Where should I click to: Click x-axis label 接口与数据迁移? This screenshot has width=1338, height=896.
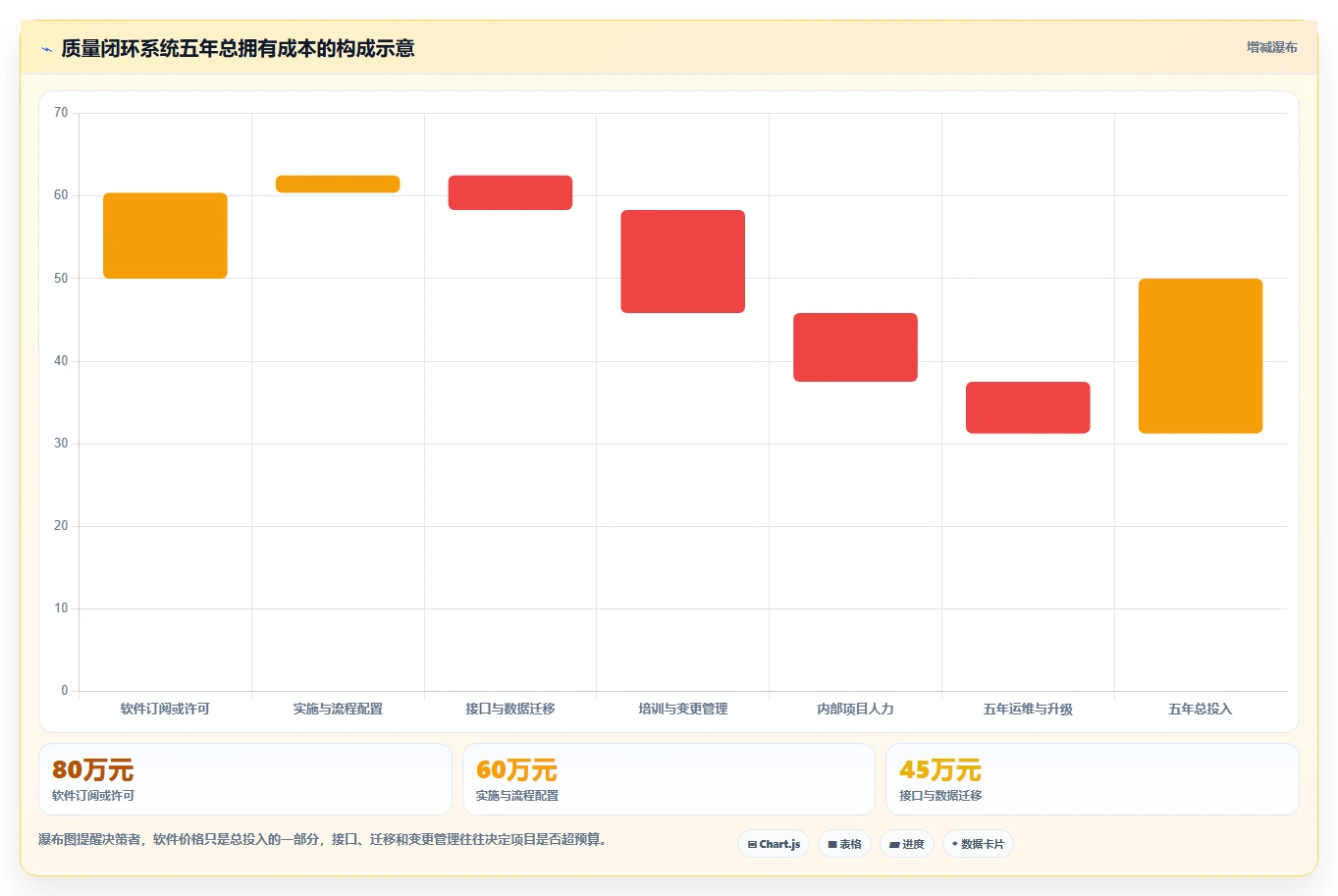(x=510, y=709)
